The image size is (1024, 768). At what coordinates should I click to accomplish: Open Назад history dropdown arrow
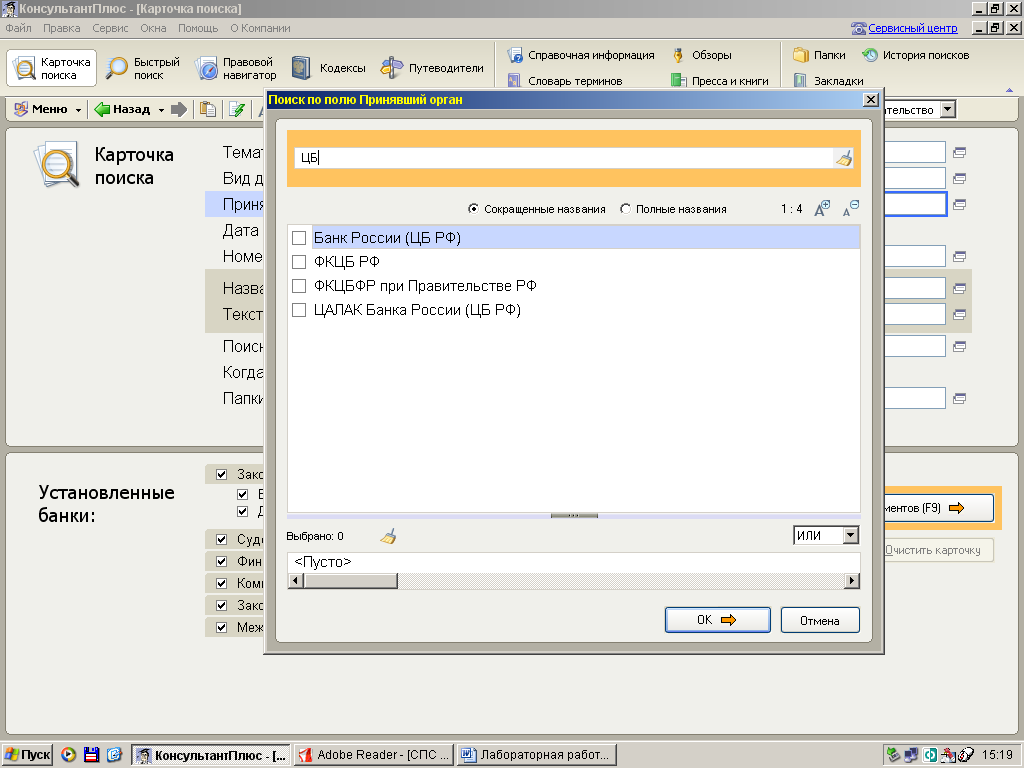point(161,110)
